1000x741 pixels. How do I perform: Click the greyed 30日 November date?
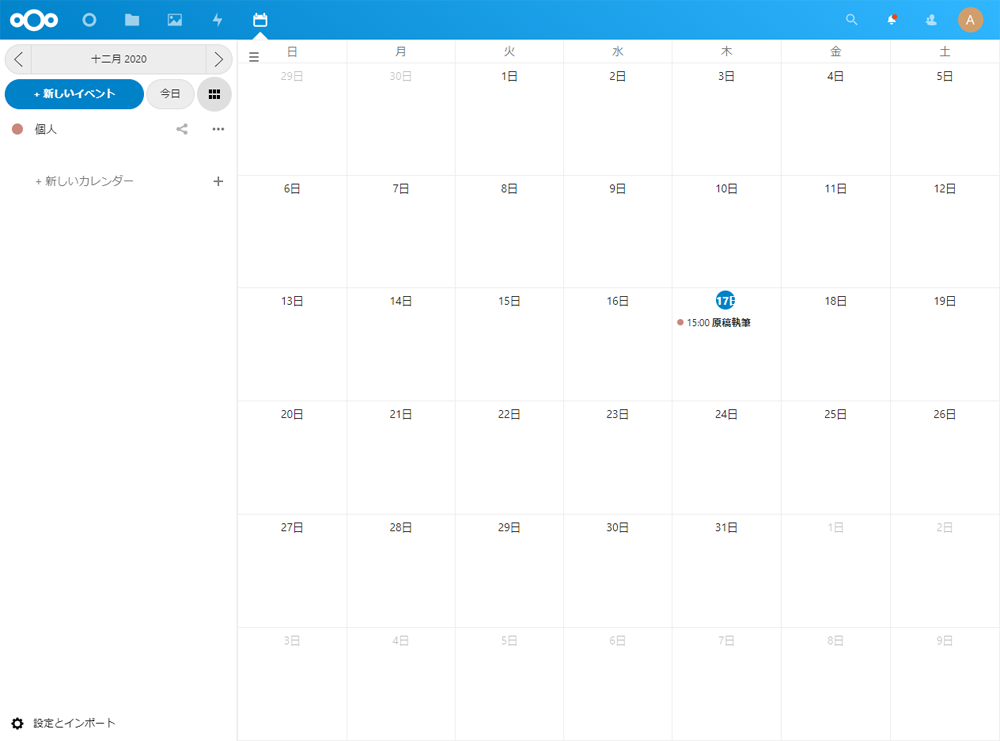(x=401, y=77)
